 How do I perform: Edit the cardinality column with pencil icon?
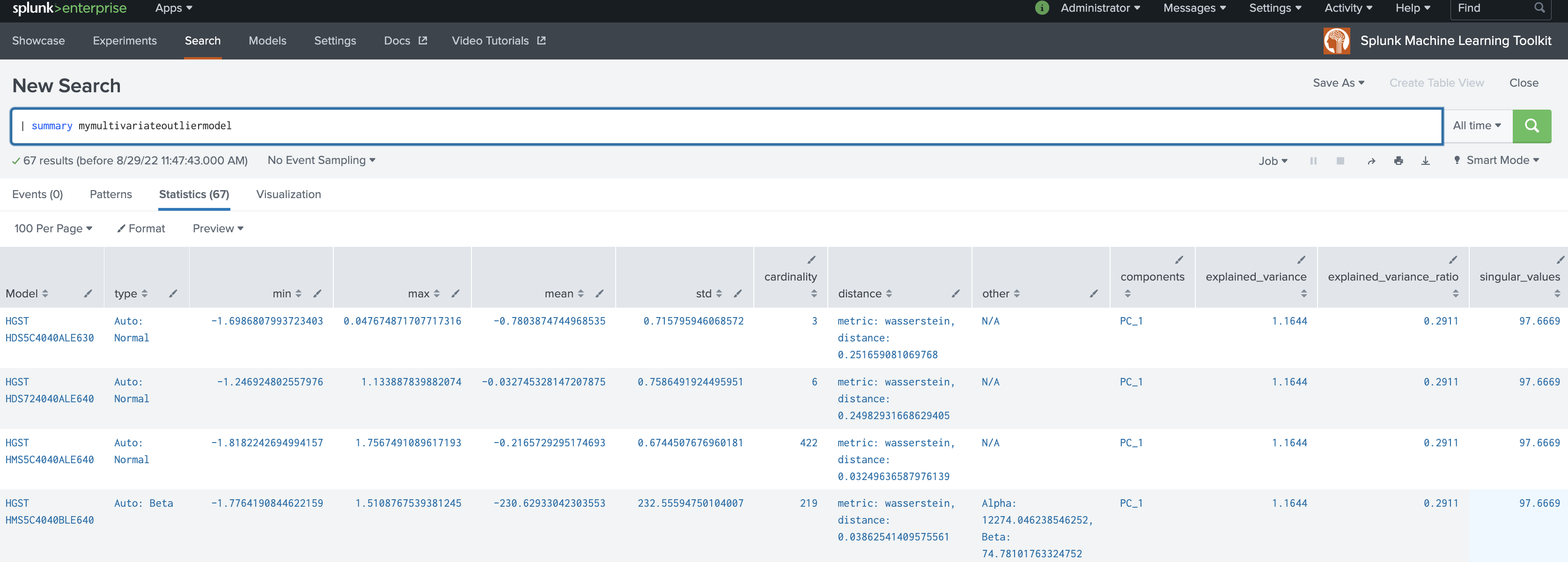pos(811,260)
